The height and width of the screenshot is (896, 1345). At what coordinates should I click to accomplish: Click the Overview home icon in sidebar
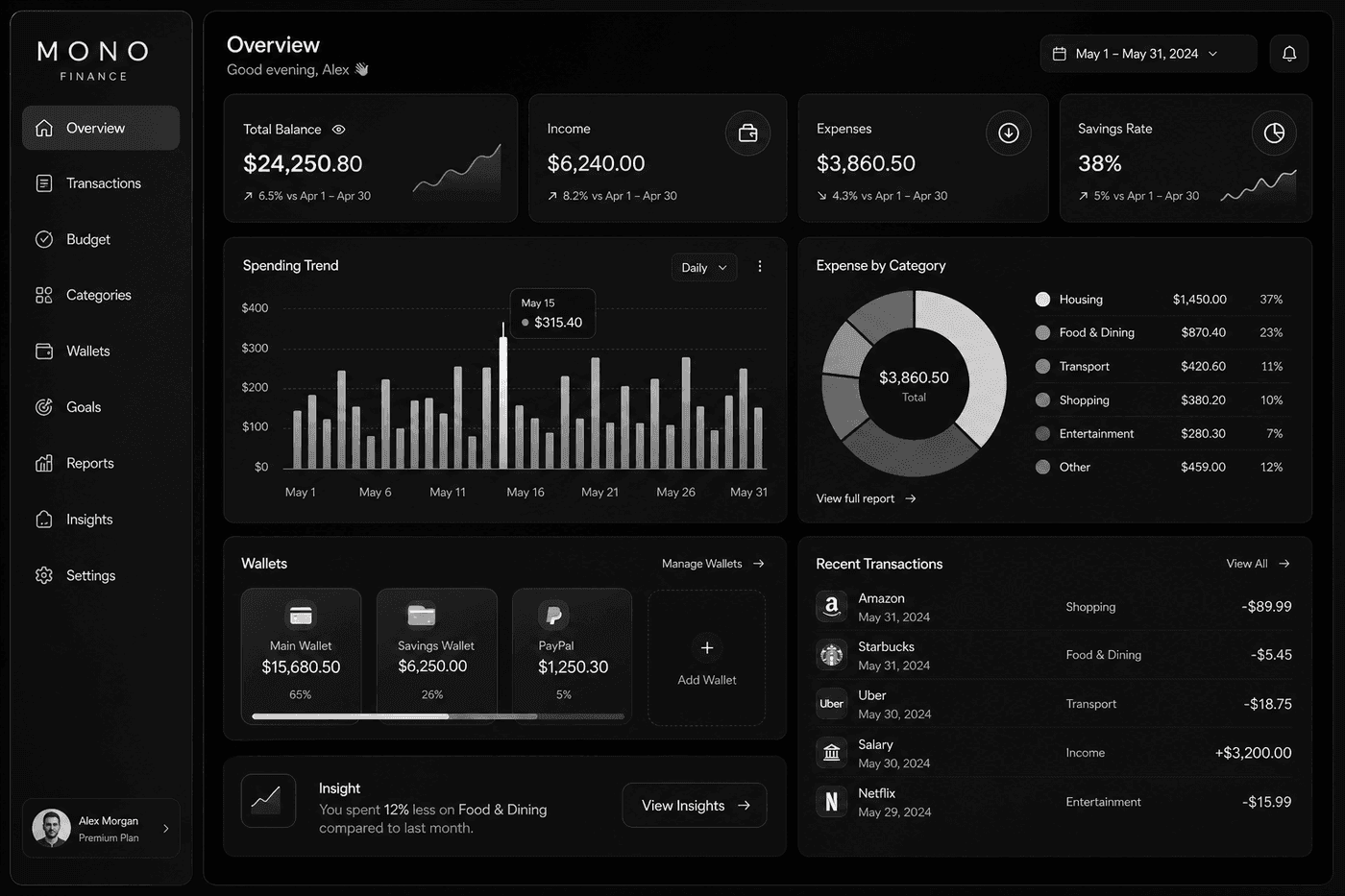44,128
